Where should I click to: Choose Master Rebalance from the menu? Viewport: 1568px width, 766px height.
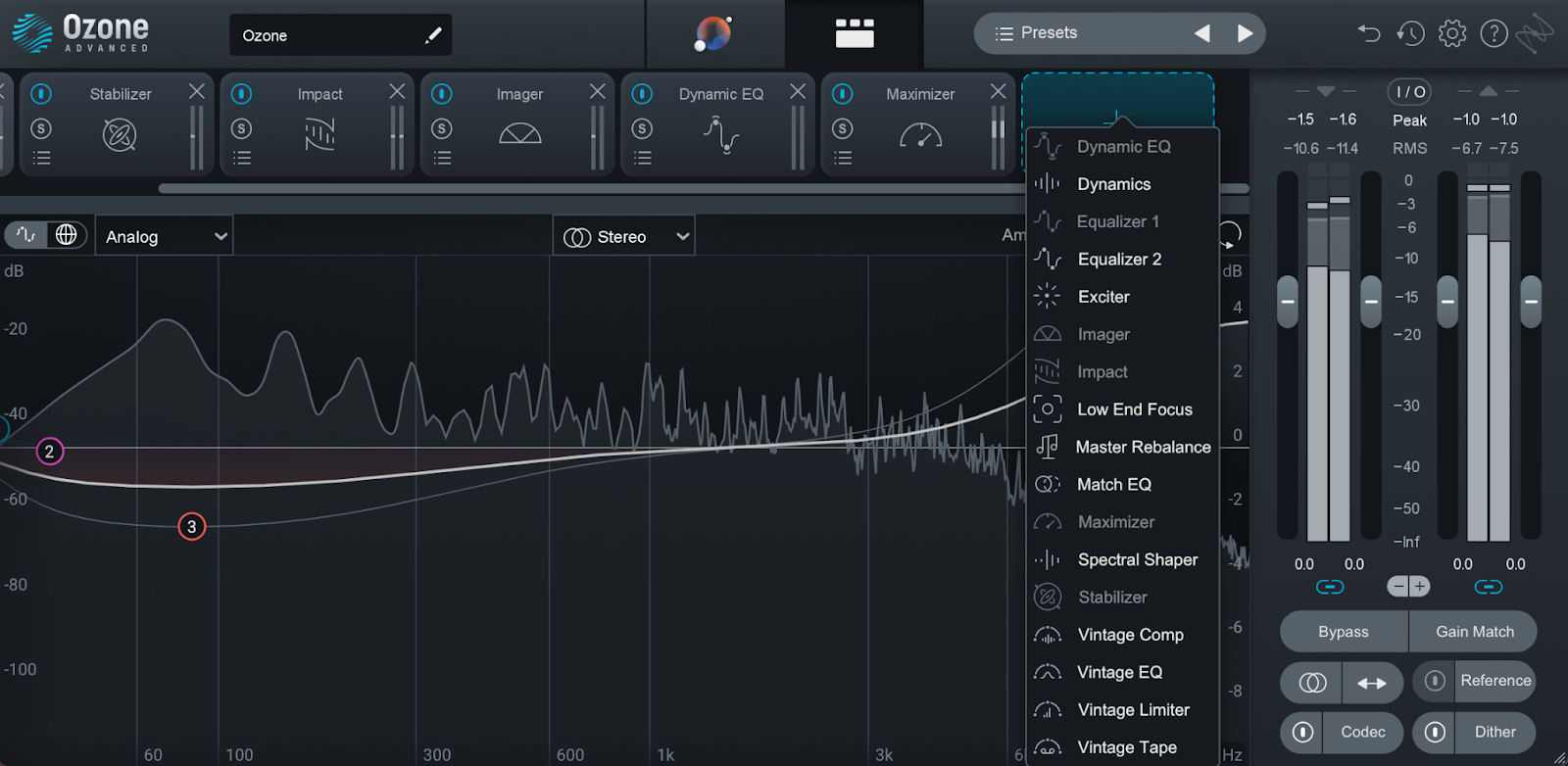(x=1123, y=448)
